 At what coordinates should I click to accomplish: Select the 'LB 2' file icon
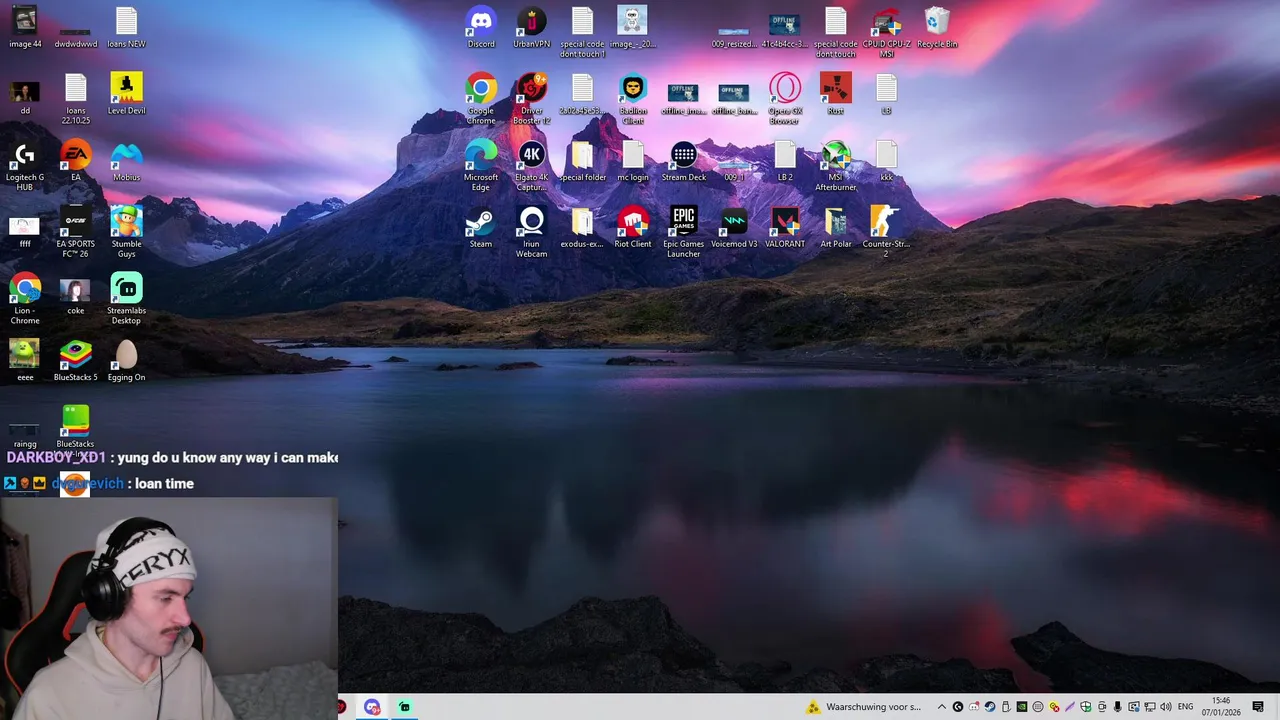[785, 161]
